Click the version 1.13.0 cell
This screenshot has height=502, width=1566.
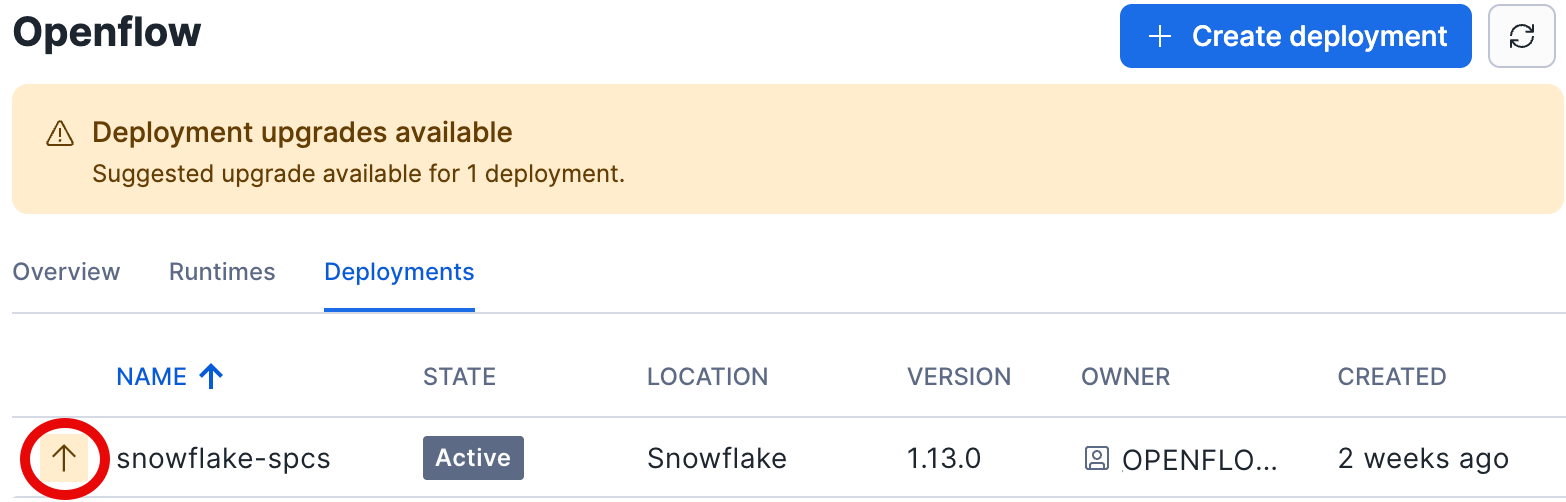coord(943,459)
